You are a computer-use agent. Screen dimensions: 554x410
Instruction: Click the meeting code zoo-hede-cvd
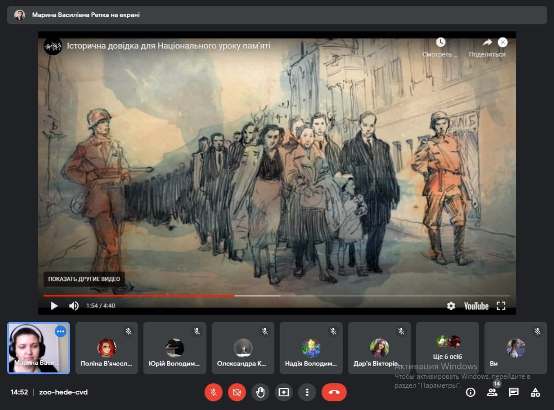coord(63,392)
